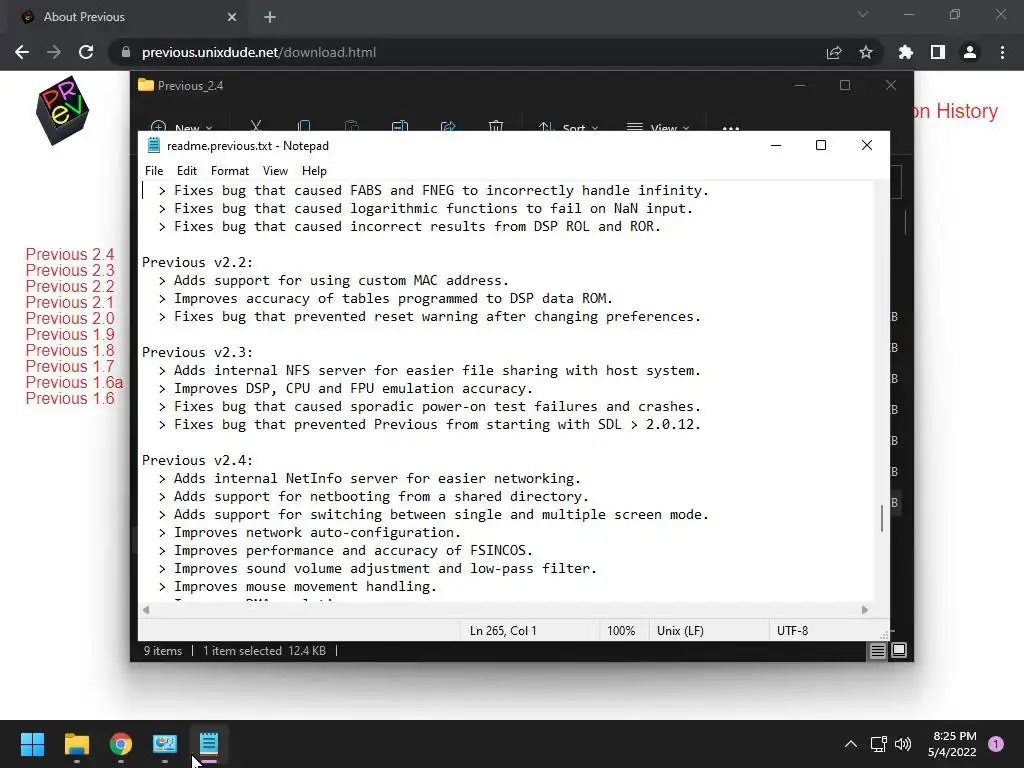Open Chrome extensions puzzle icon
This screenshot has width=1024, height=768.
[x=906, y=52]
